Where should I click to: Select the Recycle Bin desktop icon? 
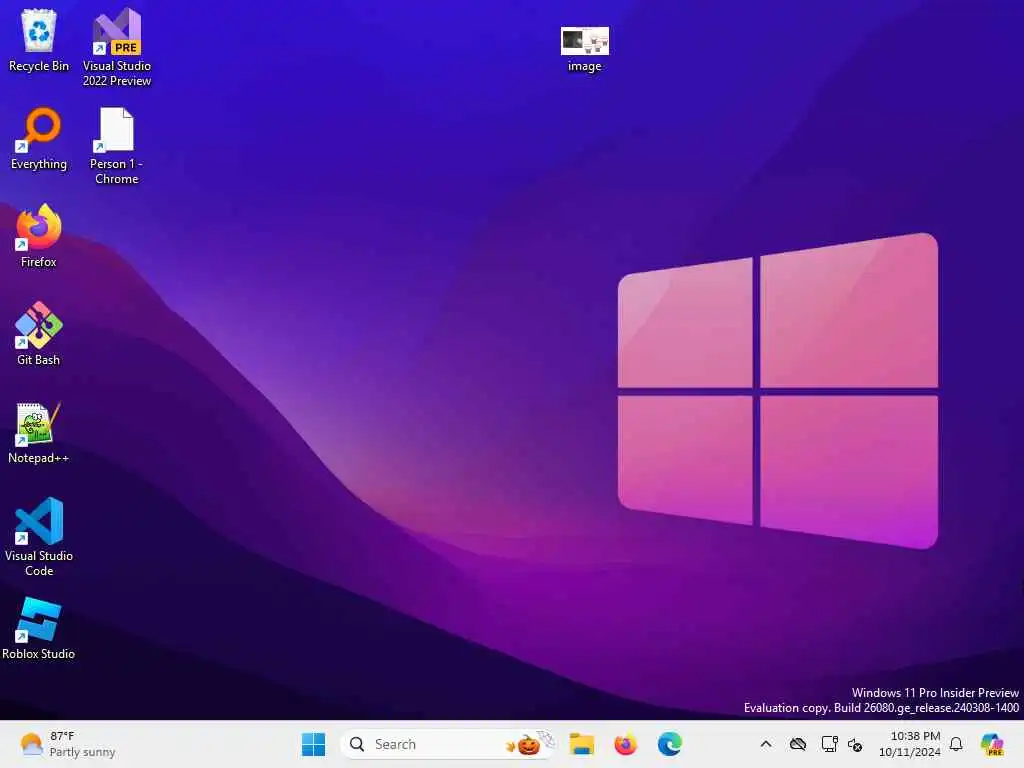click(x=39, y=40)
